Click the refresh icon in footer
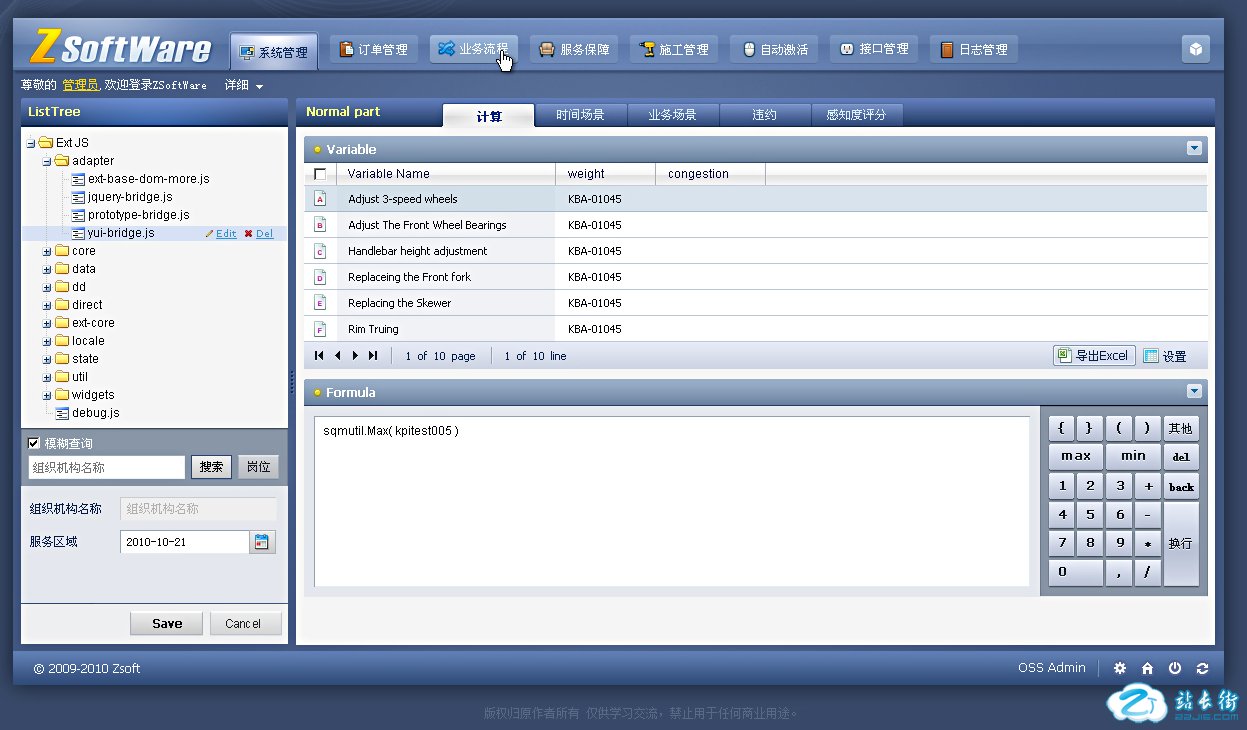The height and width of the screenshot is (730, 1247). tap(1202, 668)
